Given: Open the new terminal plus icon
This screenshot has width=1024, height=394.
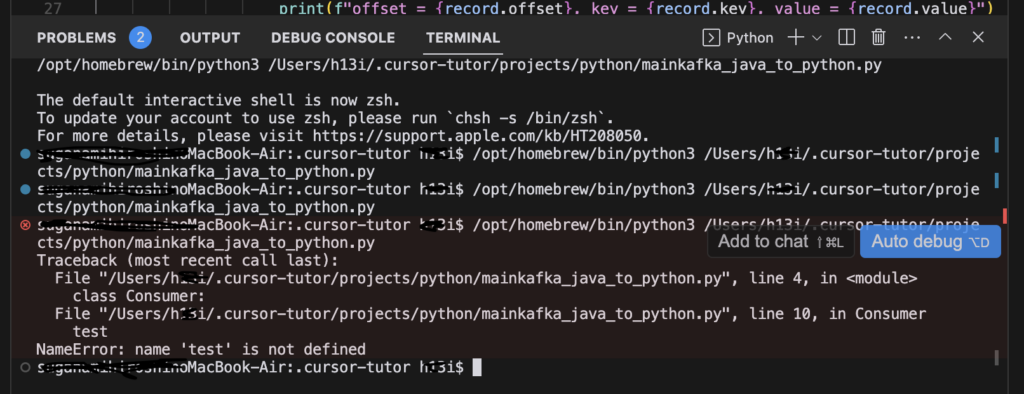Looking at the screenshot, I should pos(795,38).
